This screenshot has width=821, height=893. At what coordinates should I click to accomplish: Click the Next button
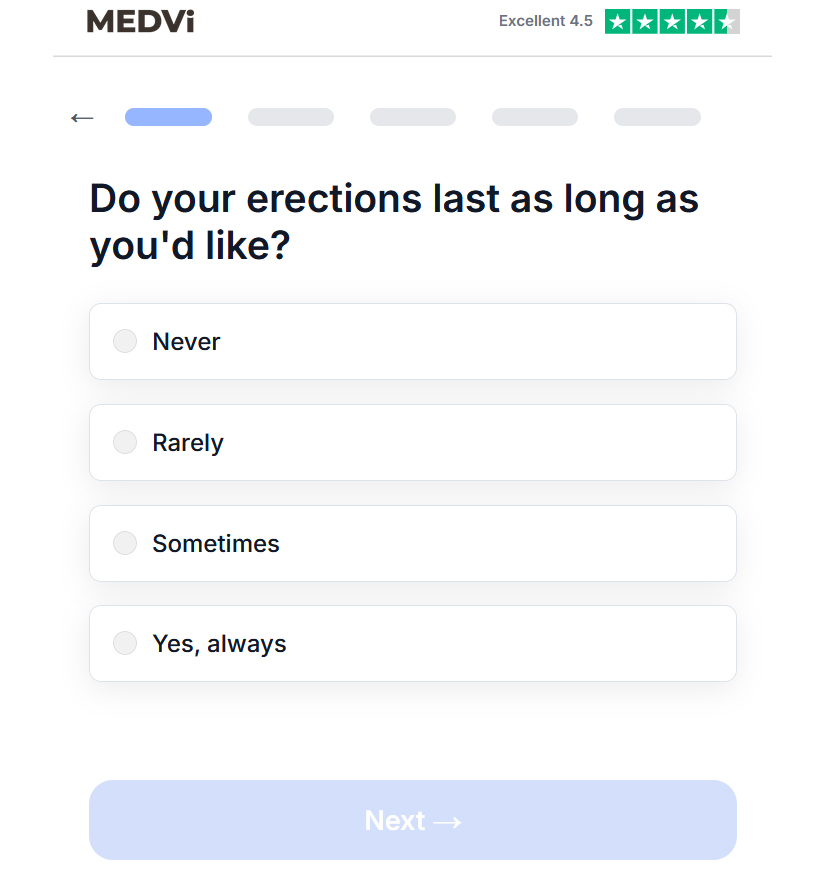[413, 820]
